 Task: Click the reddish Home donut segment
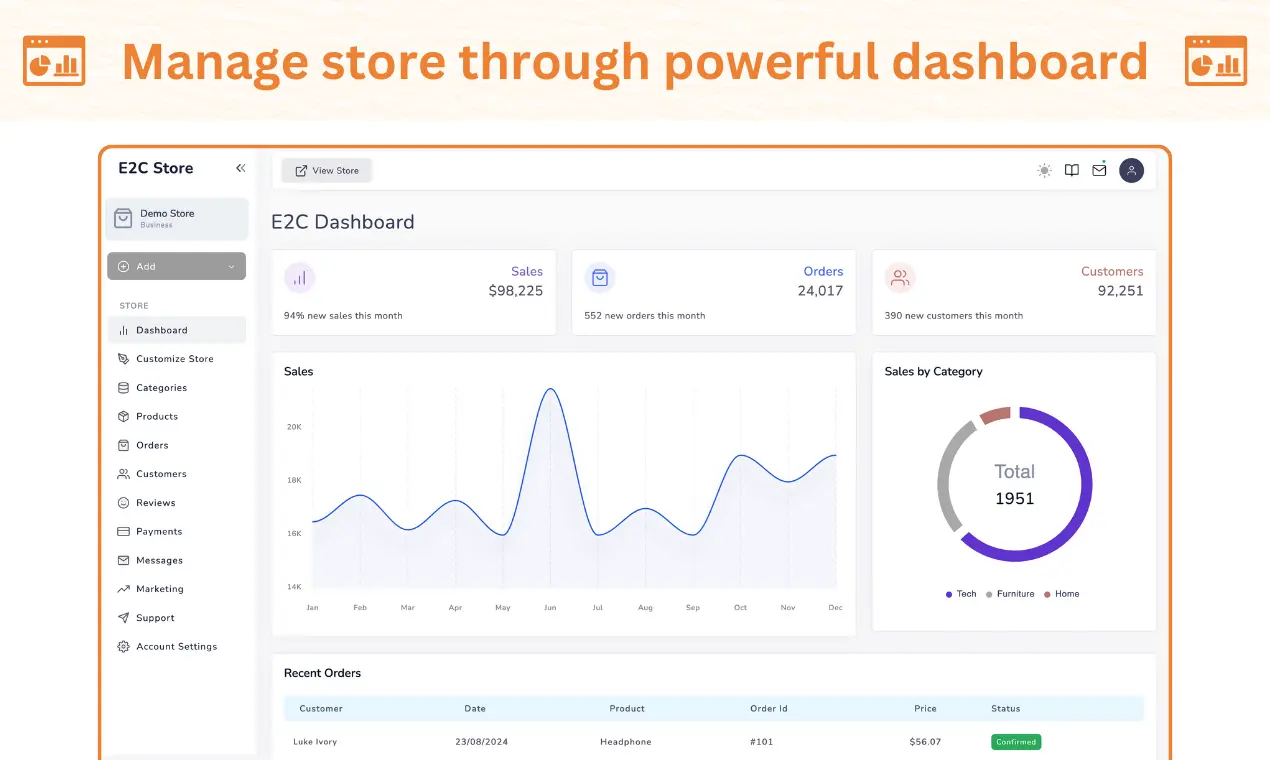click(995, 414)
